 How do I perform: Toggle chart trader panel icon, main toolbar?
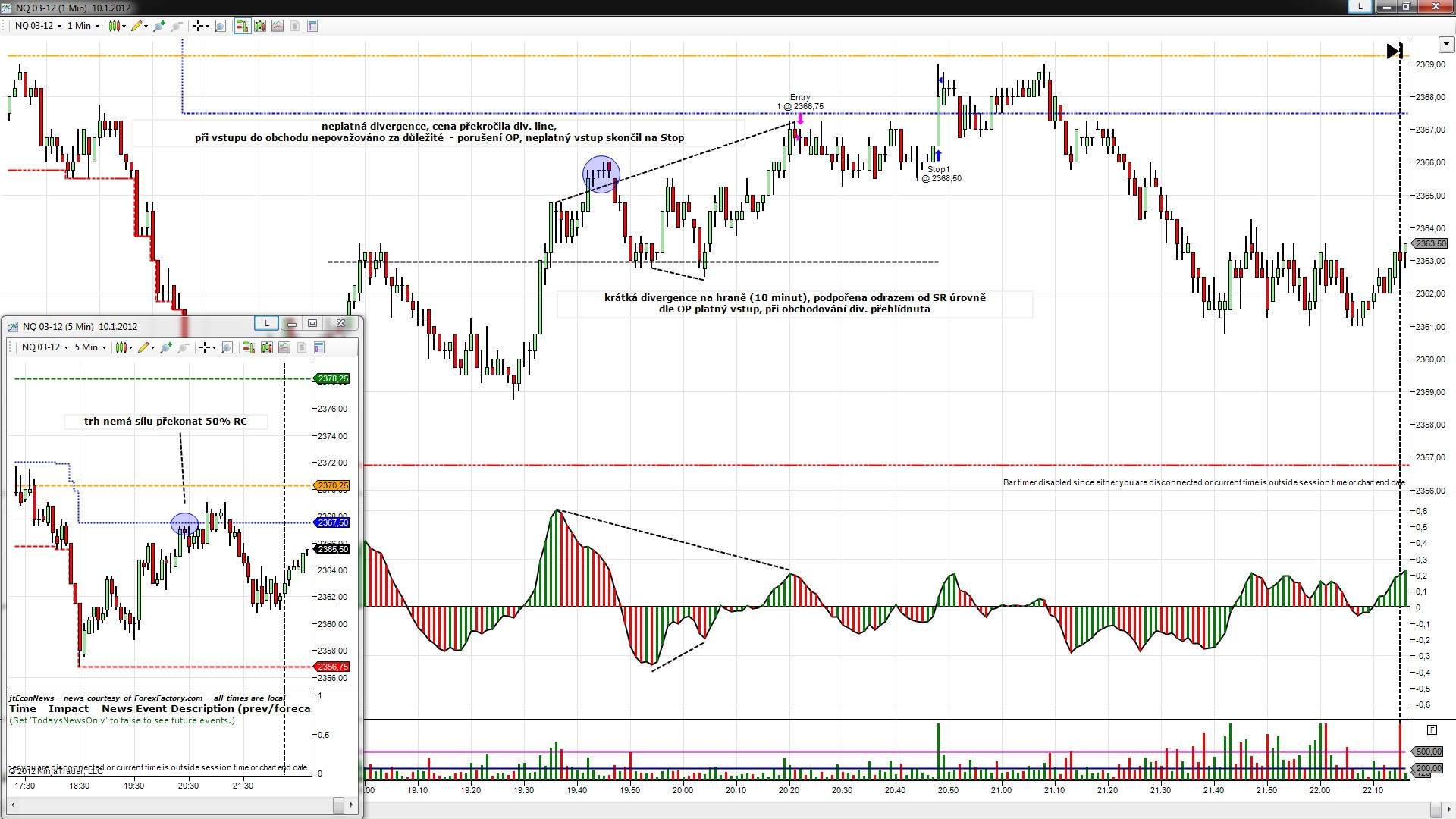(x=242, y=26)
